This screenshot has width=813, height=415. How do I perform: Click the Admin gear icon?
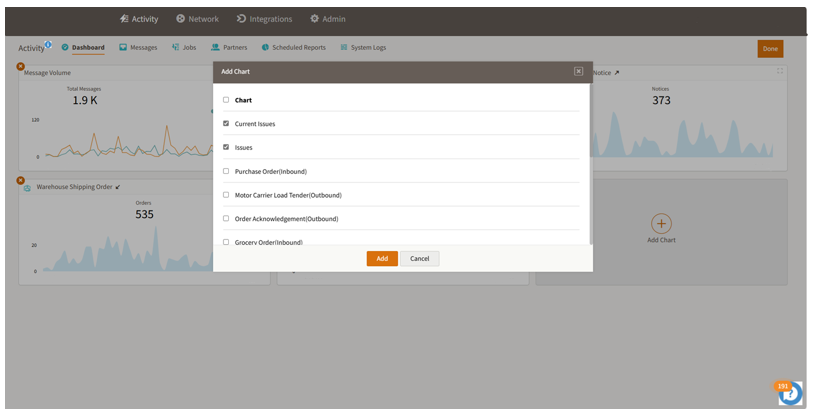click(x=314, y=19)
